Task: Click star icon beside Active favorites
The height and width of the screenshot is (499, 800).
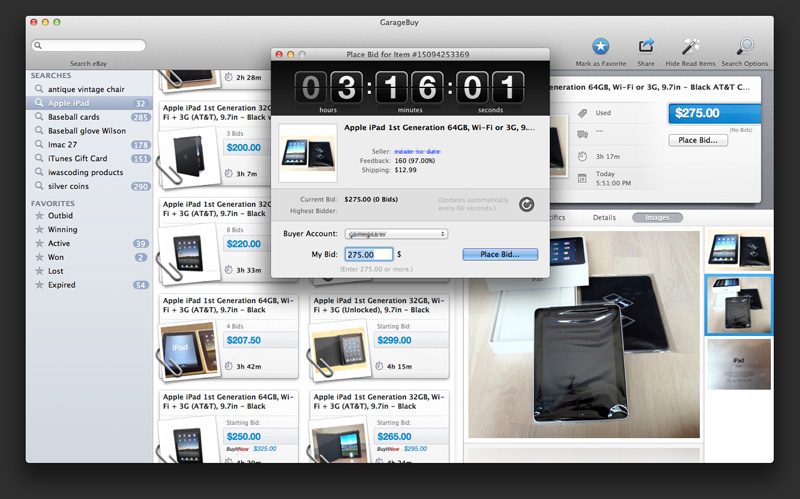Action: point(39,243)
